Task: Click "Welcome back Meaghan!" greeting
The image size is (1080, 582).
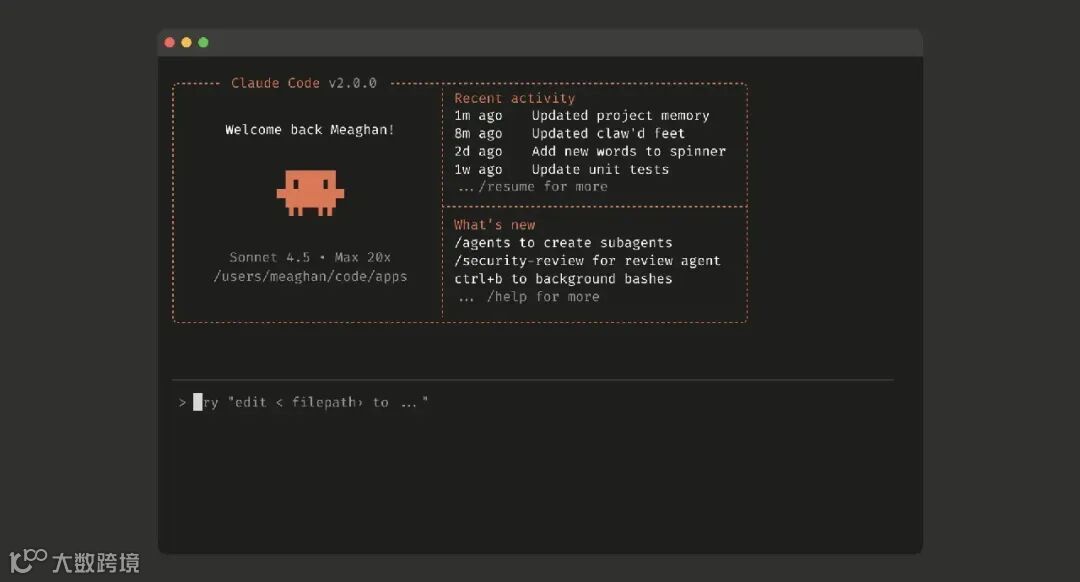Action: (309, 129)
